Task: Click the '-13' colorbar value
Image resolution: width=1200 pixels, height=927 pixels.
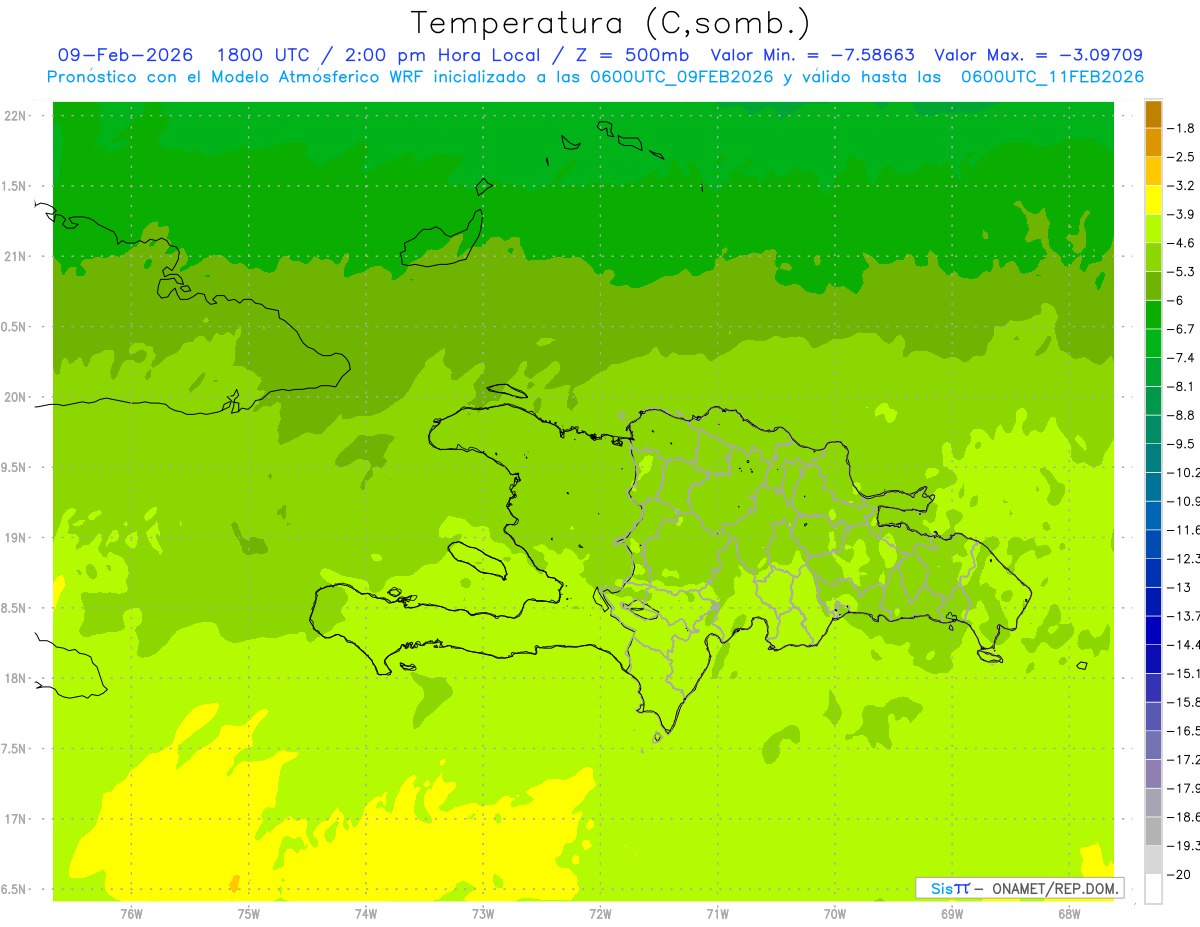Action: pyautogui.click(x=1178, y=587)
